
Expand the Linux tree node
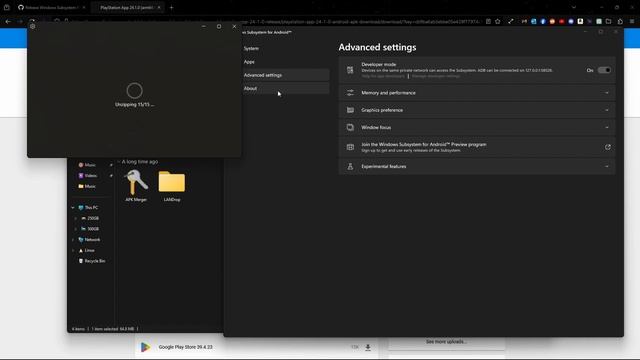click(73, 251)
